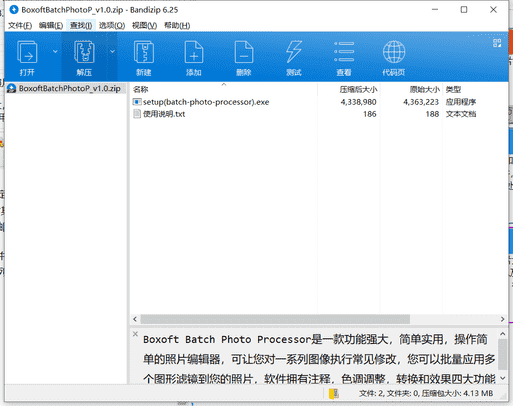Click the comment pane vertical scrollbar thumb
Viewport: 513px width, 406px height.
pyautogui.click(x=503, y=355)
